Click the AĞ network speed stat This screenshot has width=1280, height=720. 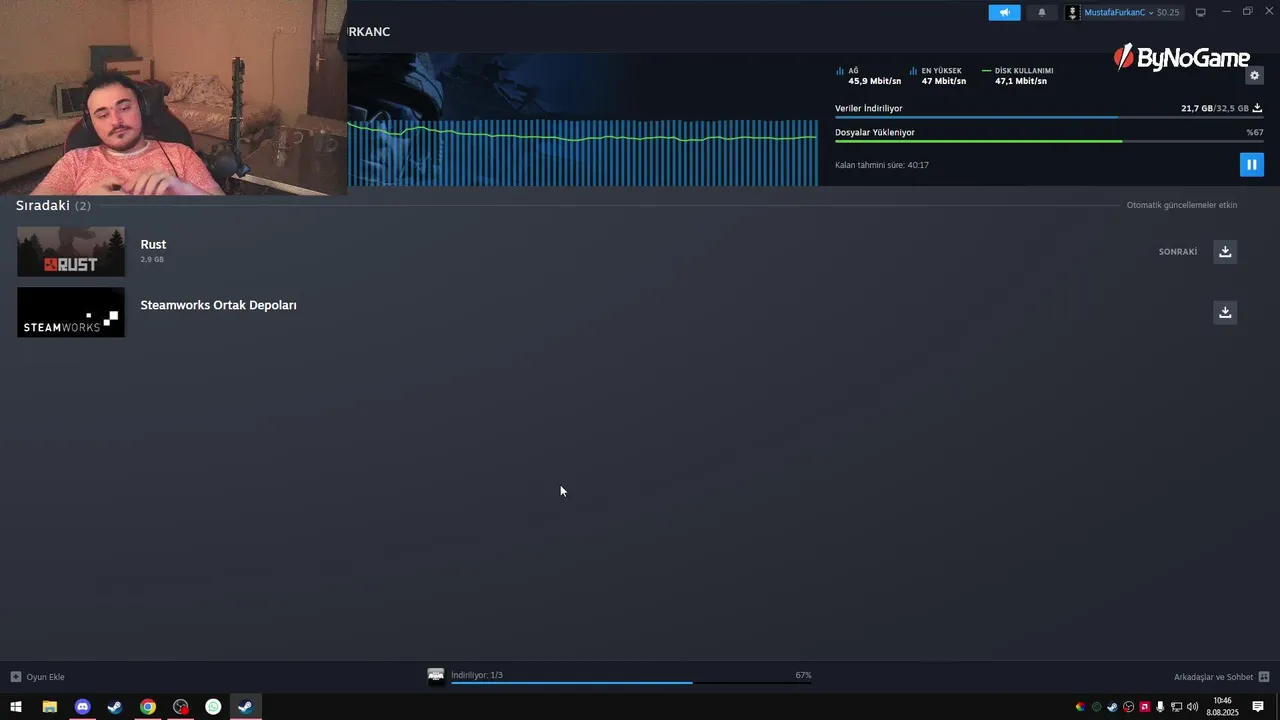(868, 76)
